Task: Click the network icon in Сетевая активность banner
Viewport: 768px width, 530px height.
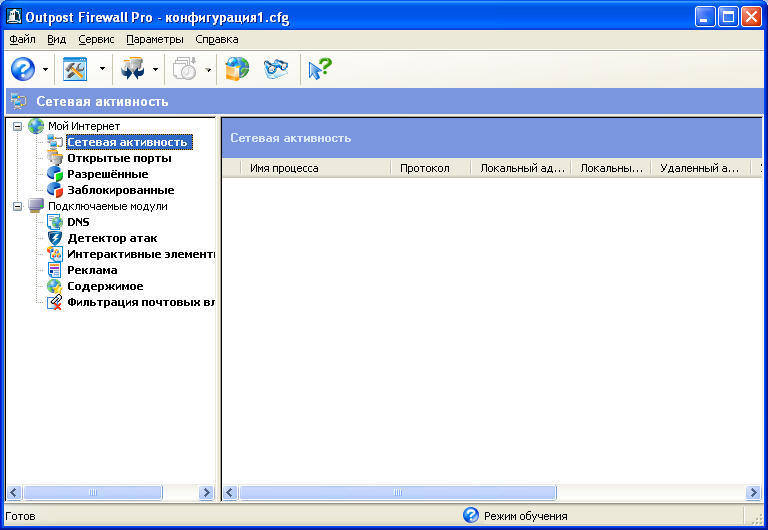Action: 19,101
